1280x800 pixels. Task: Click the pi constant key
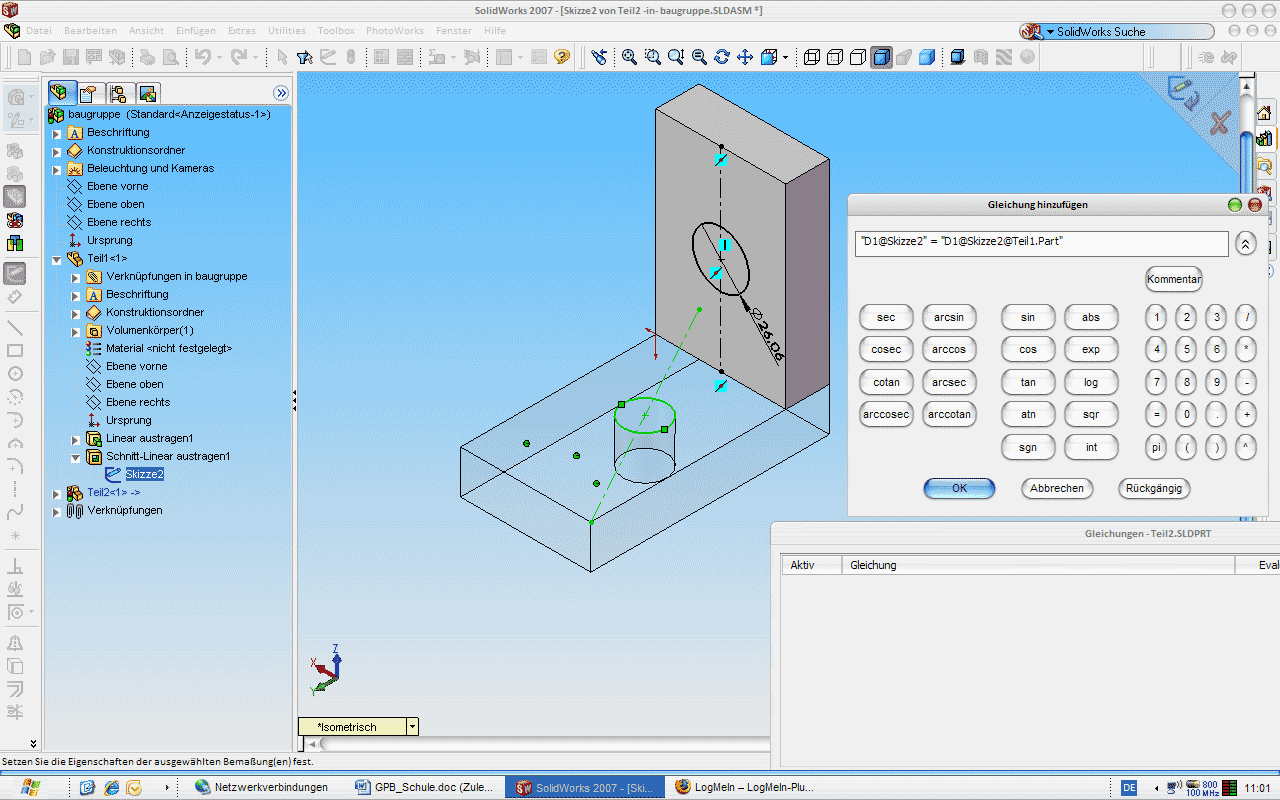point(1157,447)
